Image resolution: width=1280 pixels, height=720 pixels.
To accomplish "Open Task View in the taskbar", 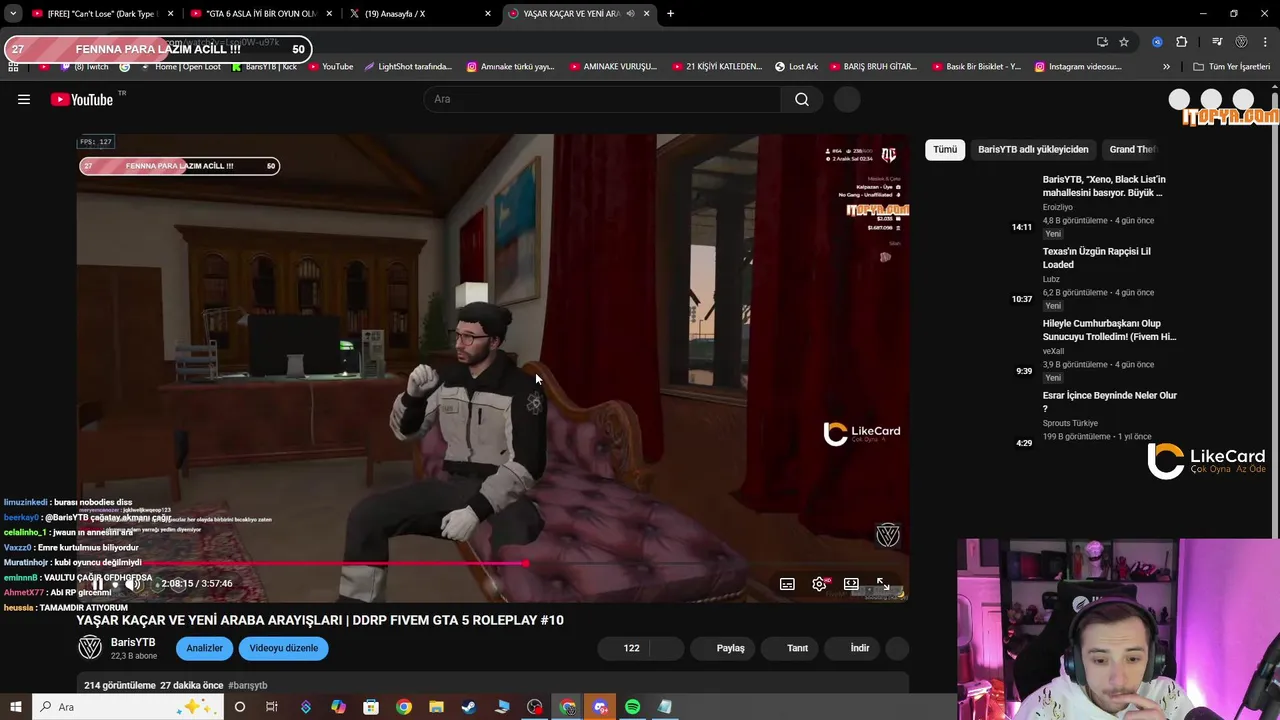I will [271, 707].
